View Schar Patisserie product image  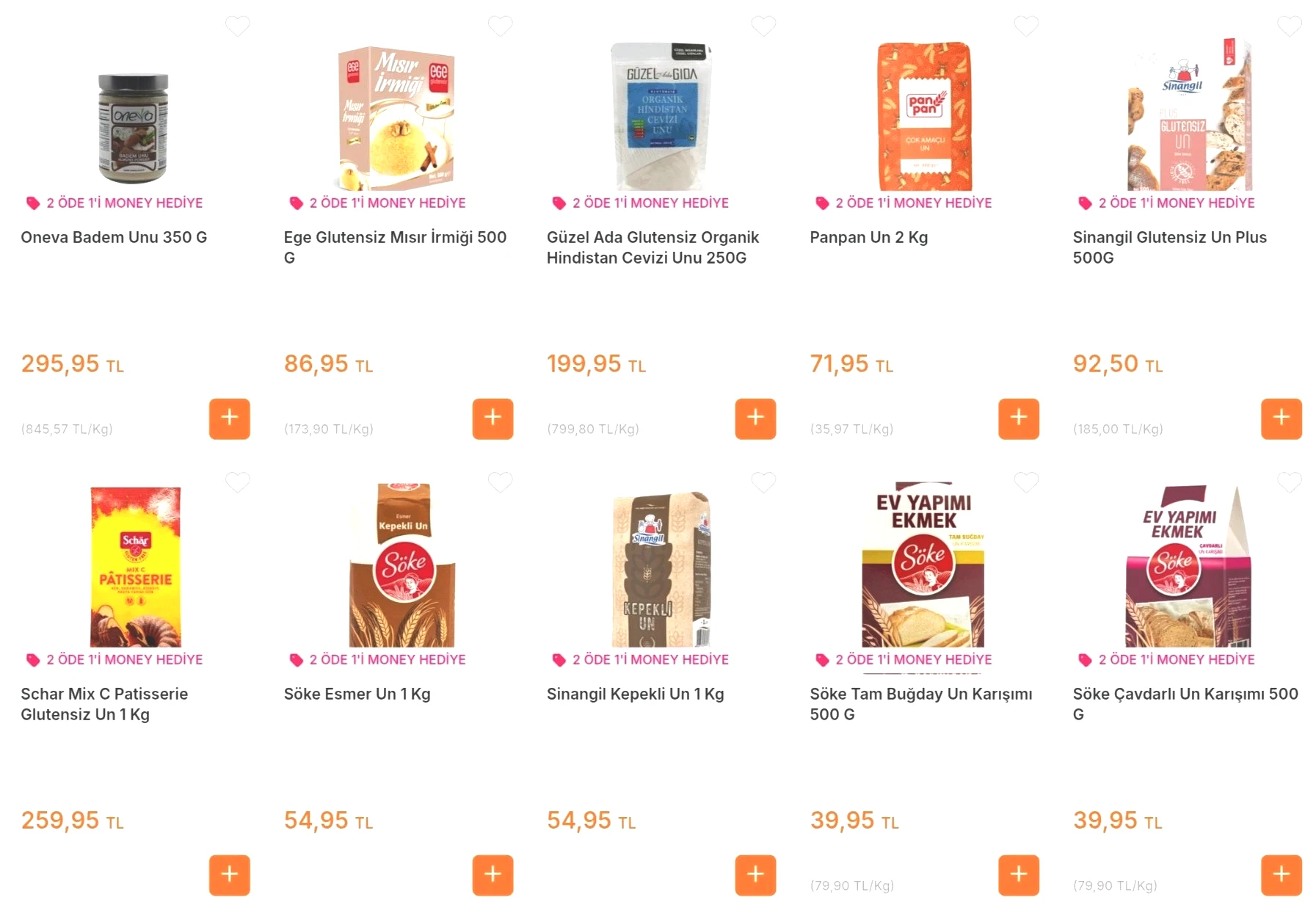[x=136, y=566]
